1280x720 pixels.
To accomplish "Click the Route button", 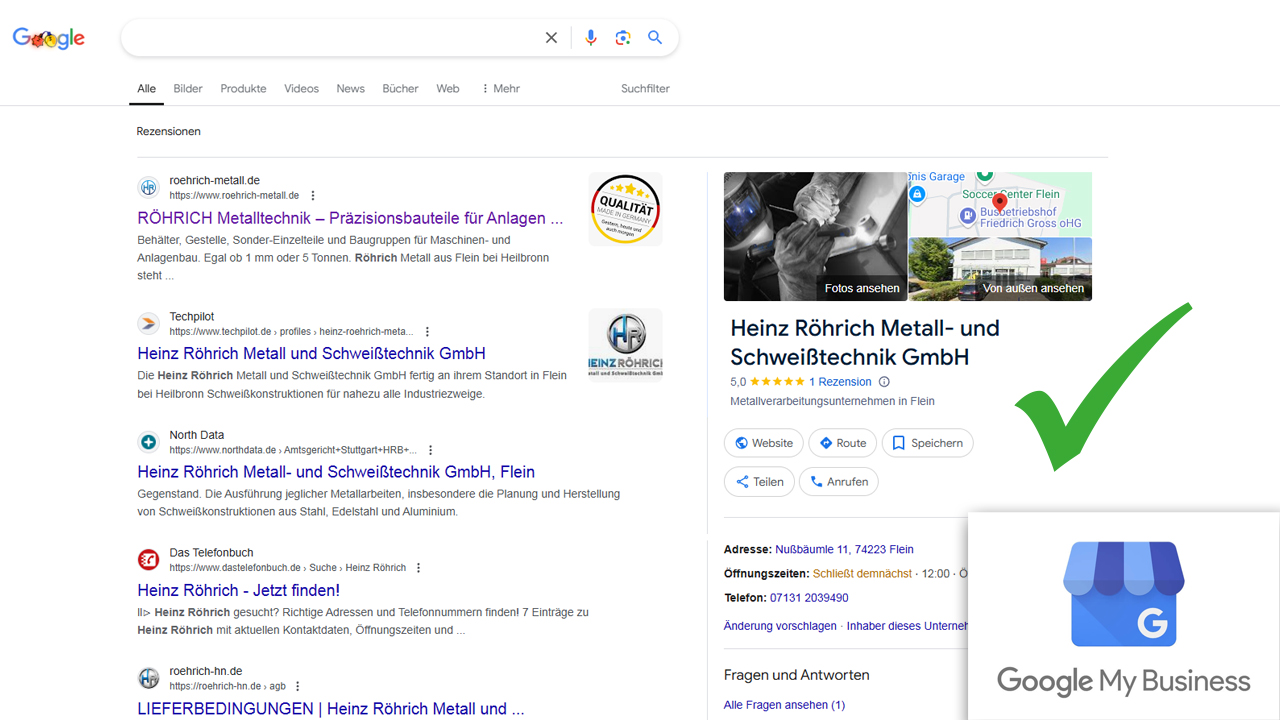I will click(x=842, y=443).
